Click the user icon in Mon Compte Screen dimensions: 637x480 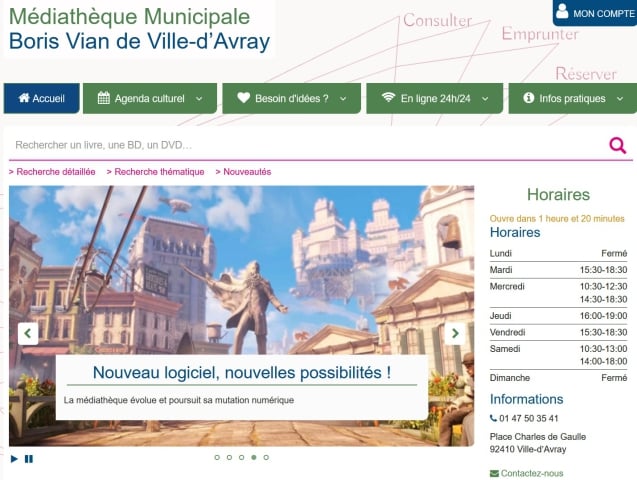(x=562, y=11)
